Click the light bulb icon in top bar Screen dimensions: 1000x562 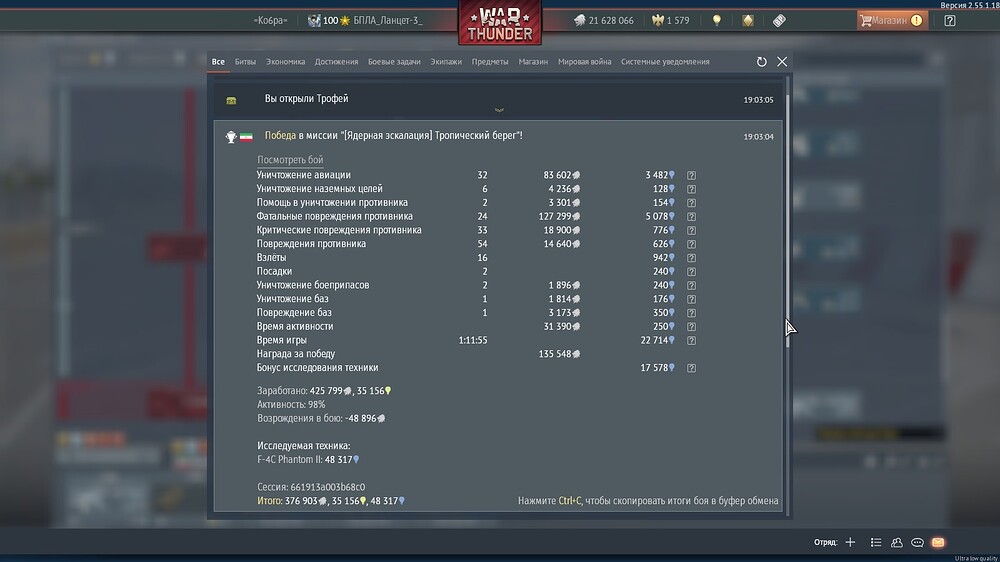pos(716,20)
